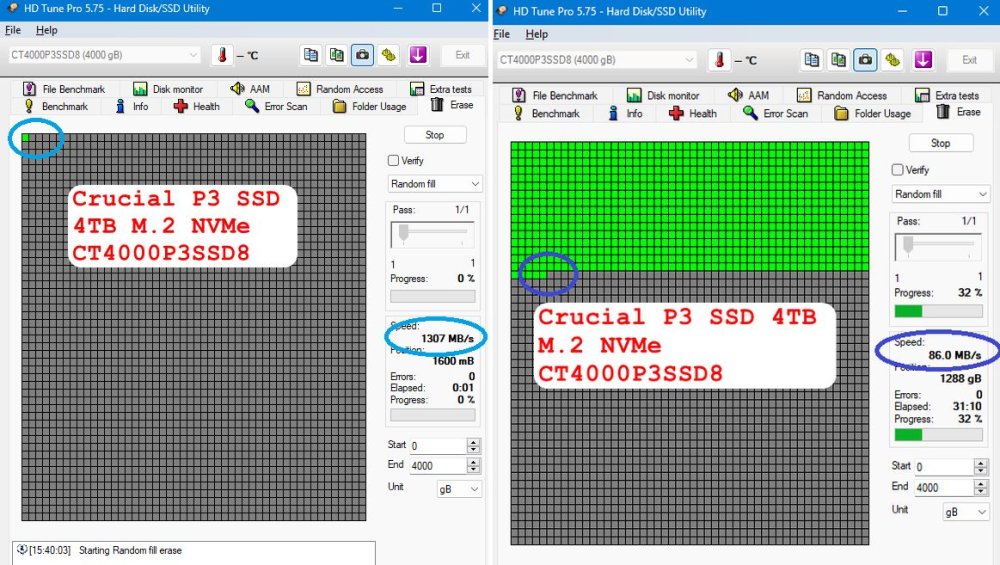Screen dimensions: 1000x565
Task: Click Start value field in right window
Action: (945, 467)
